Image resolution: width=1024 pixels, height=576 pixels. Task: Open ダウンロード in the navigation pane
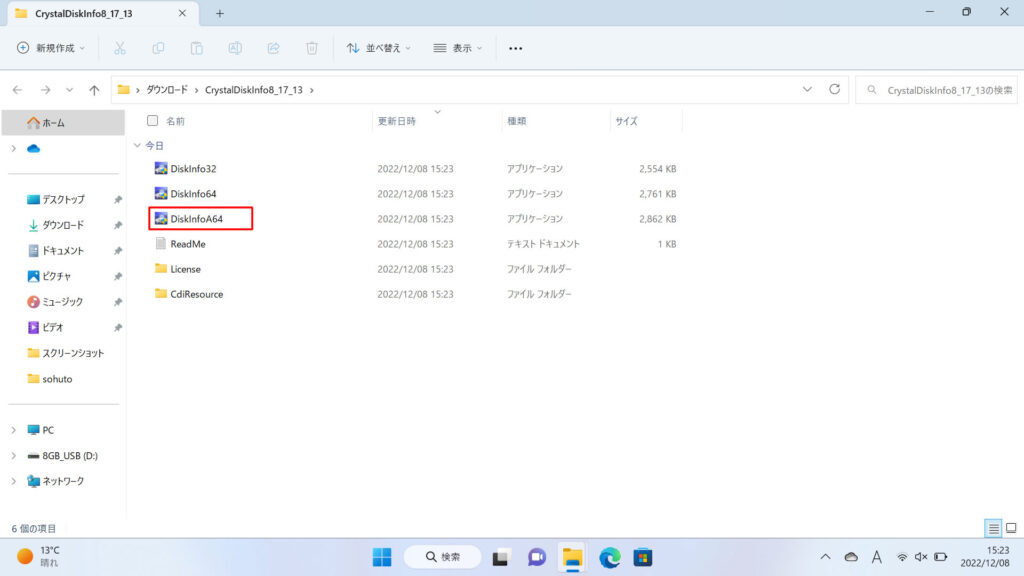click(x=63, y=225)
